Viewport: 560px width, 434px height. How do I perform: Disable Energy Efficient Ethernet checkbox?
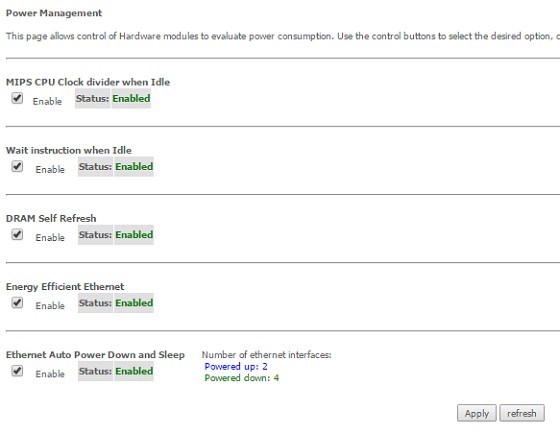pos(17,303)
